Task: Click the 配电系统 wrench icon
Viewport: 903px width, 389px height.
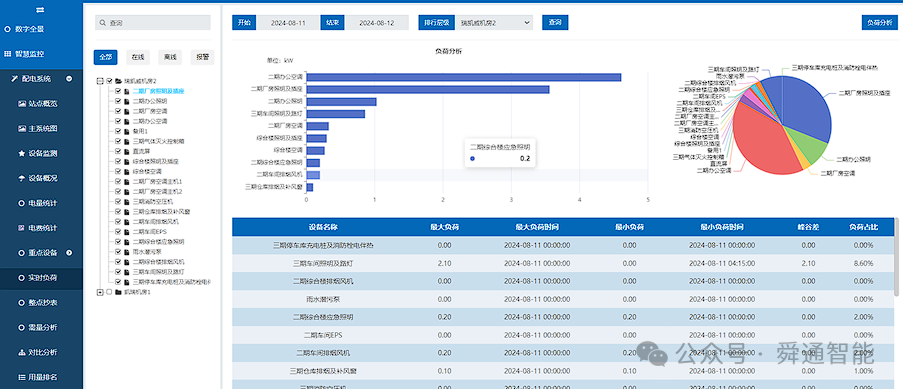Action: point(15,79)
